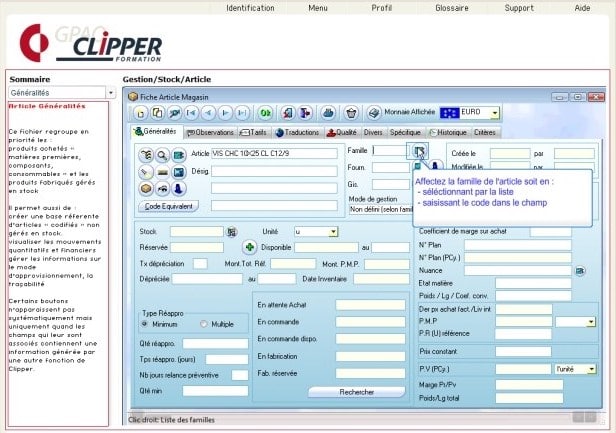Click the exit door icon in toolbar
616x433 pixels.
[305, 113]
